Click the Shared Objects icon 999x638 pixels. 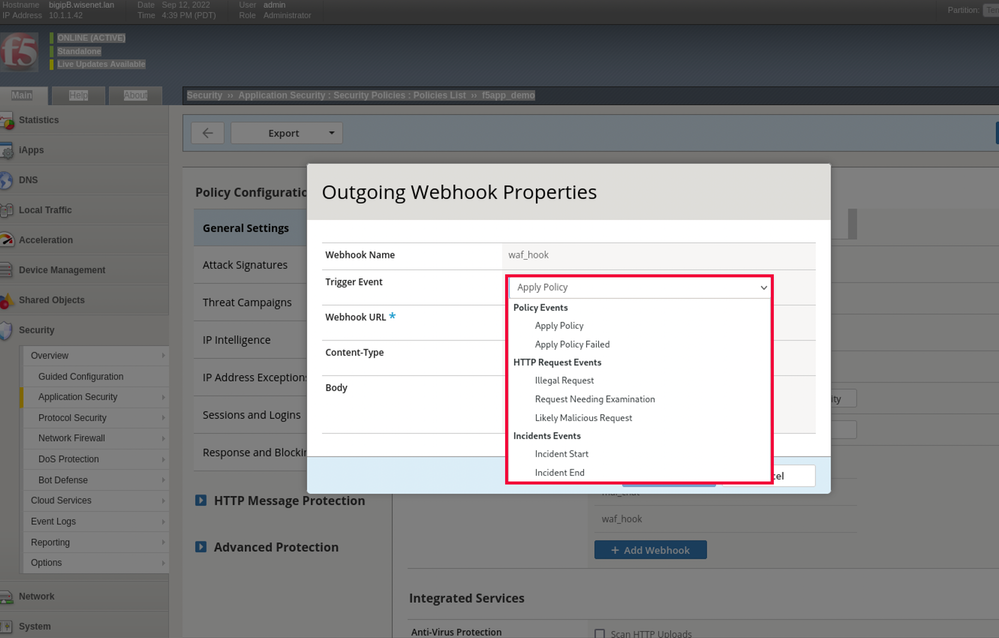pyautogui.click(x=8, y=301)
